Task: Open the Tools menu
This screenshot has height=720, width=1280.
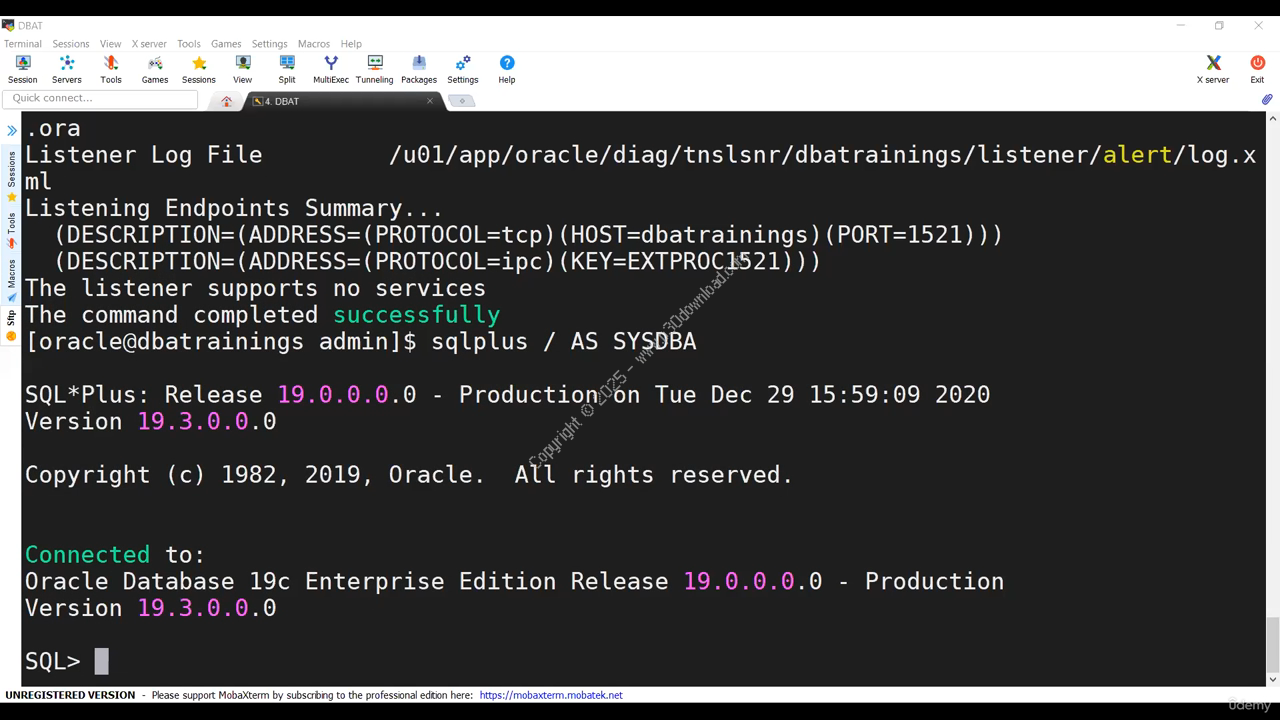Action: 188,44
